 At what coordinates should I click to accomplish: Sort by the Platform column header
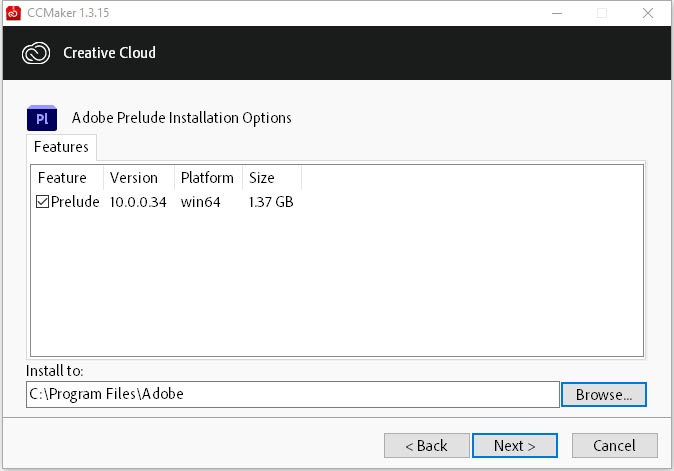pos(208,177)
